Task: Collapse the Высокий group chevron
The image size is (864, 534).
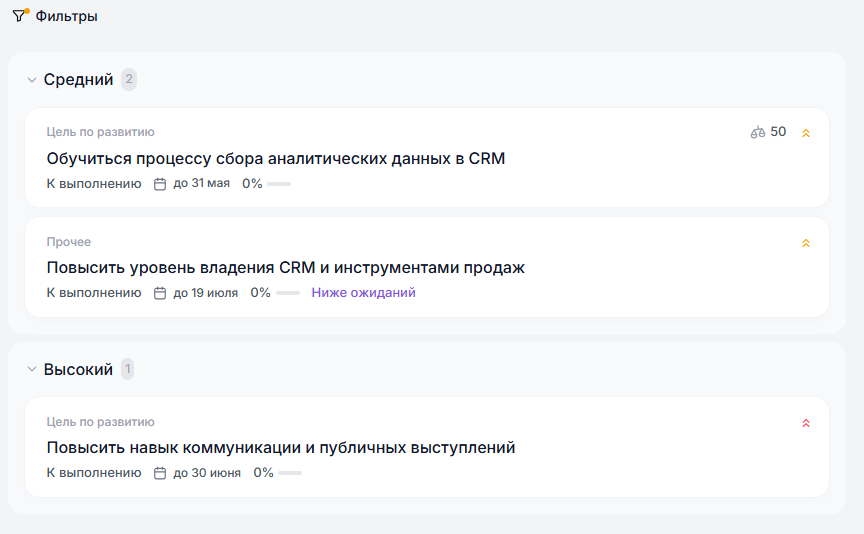Action: (x=31, y=370)
